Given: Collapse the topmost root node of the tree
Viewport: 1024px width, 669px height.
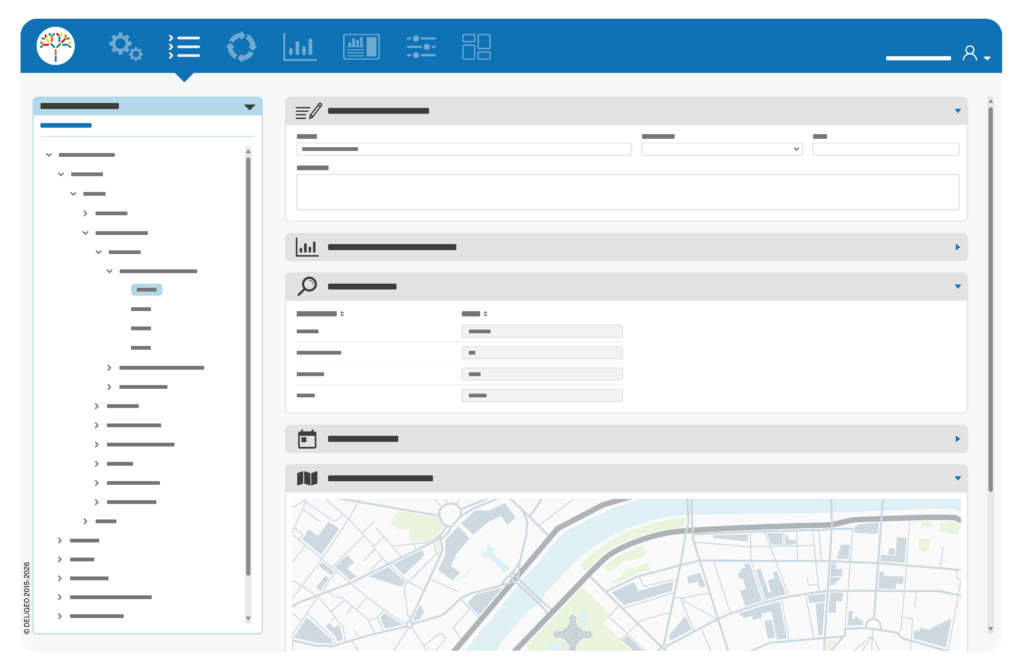Looking at the screenshot, I should pyautogui.click(x=48, y=155).
